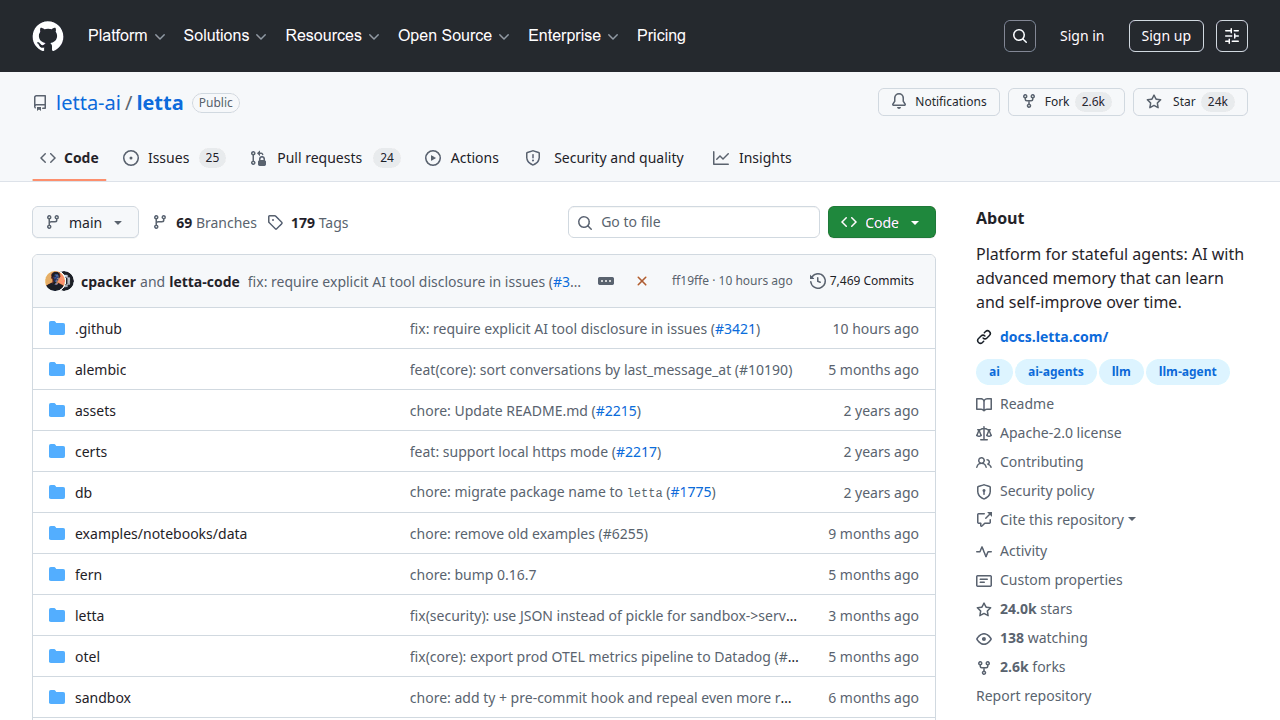Open the docs.letta.com link
Viewport: 1280px width, 720px height.
(x=1054, y=337)
